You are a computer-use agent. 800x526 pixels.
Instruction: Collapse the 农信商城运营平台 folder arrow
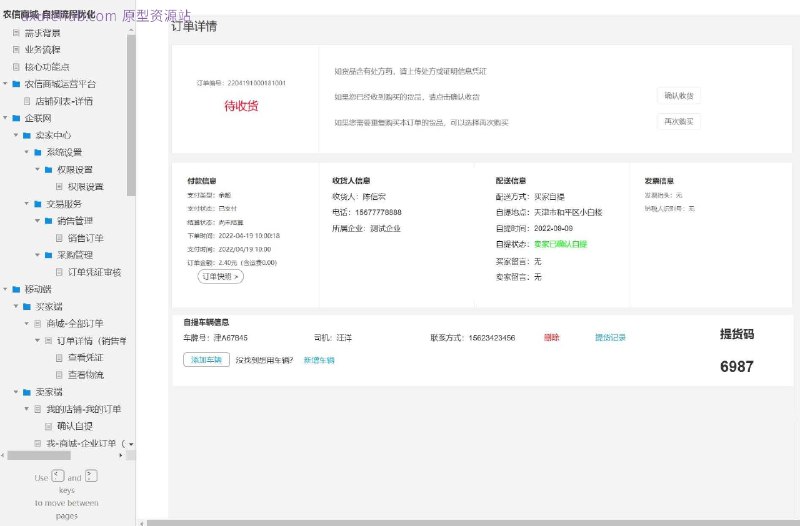[5, 84]
